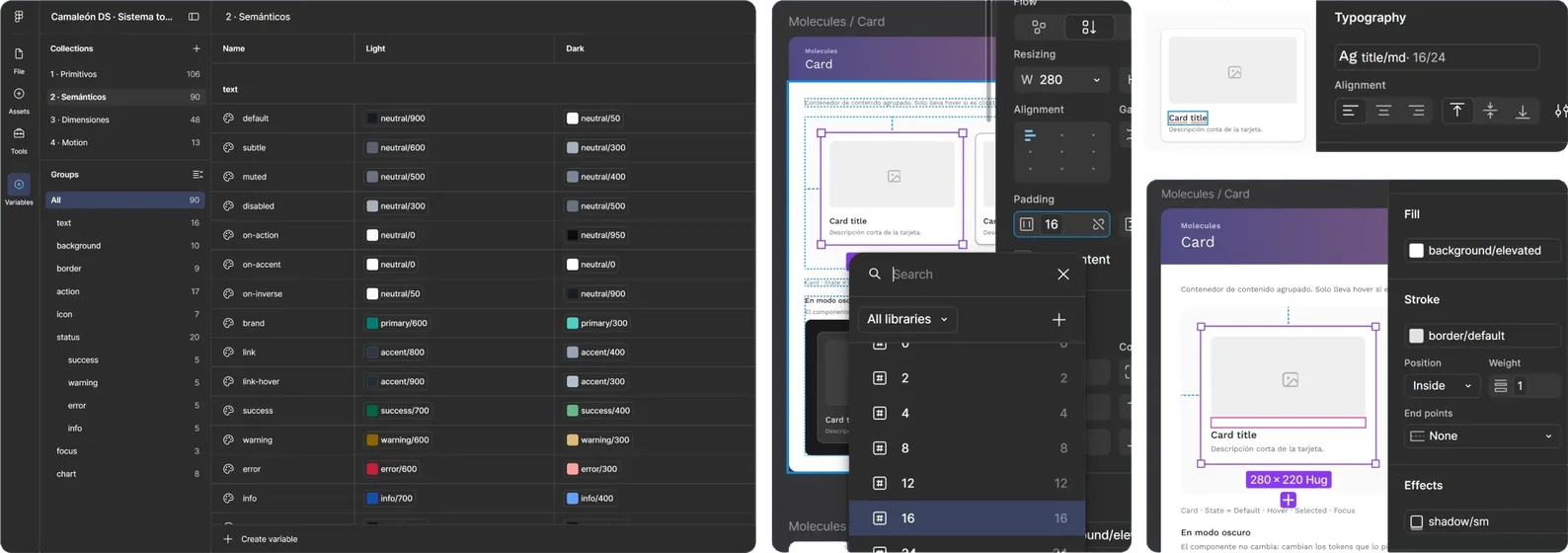The height and width of the screenshot is (553, 1568).
Task: Choose number variable 16 in the list
Action: pyautogui.click(x=968, y=518)
